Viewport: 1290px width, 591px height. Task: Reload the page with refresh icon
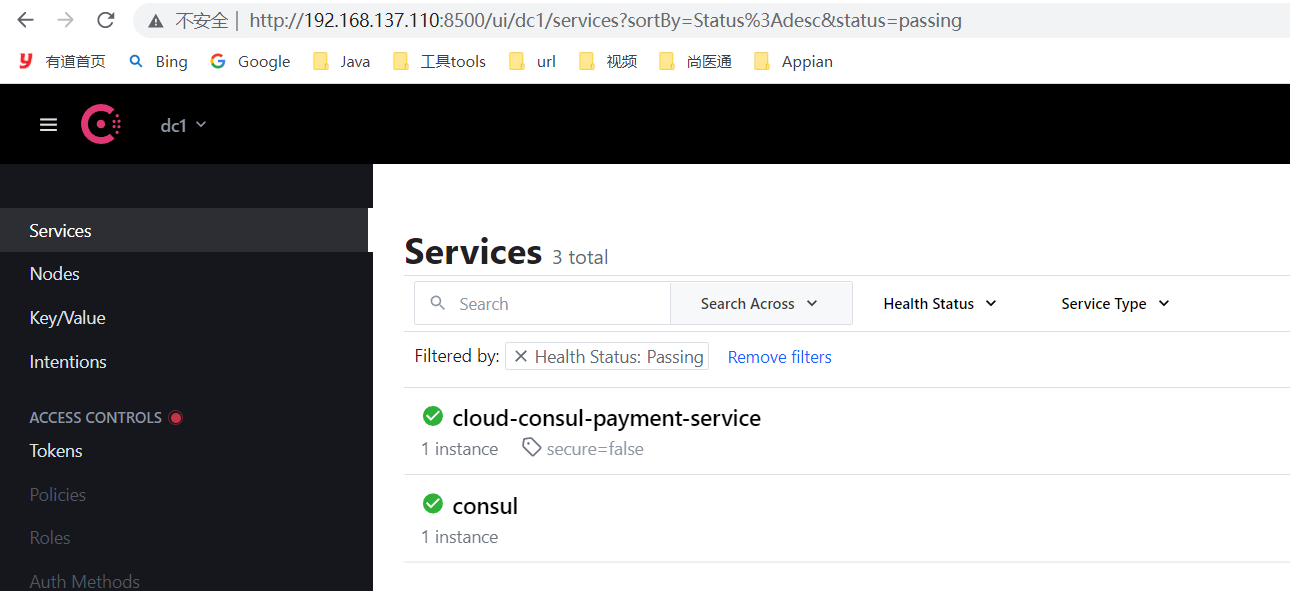pyautogui.click(x=106, y=20)
